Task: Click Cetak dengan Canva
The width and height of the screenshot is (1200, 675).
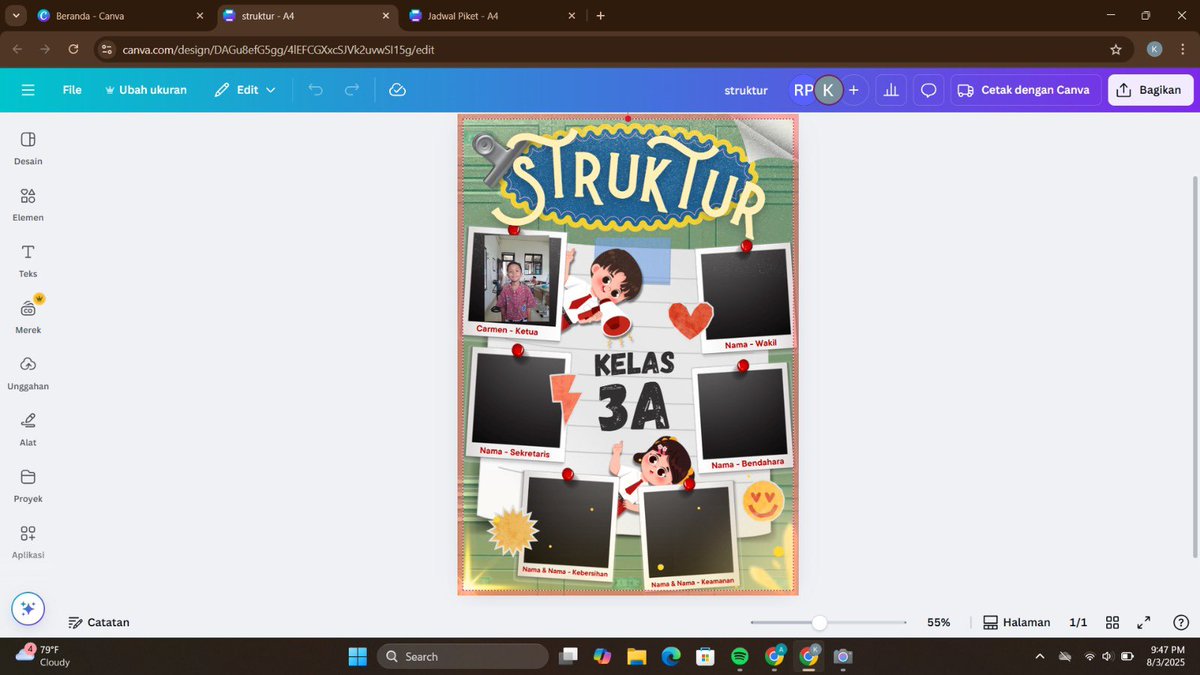Action: pos(1024,89)
